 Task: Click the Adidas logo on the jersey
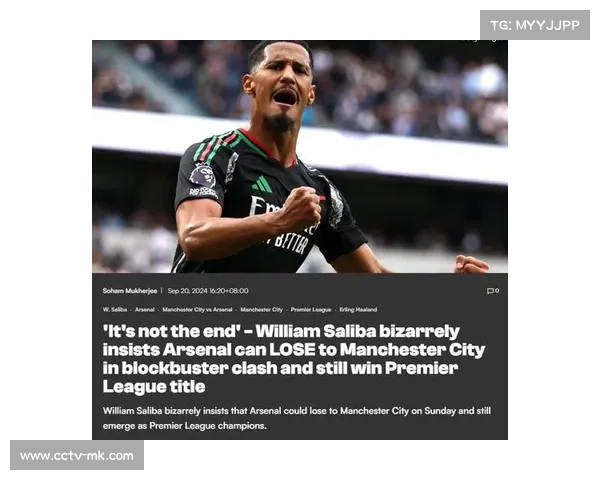click(x=262, y=184)
